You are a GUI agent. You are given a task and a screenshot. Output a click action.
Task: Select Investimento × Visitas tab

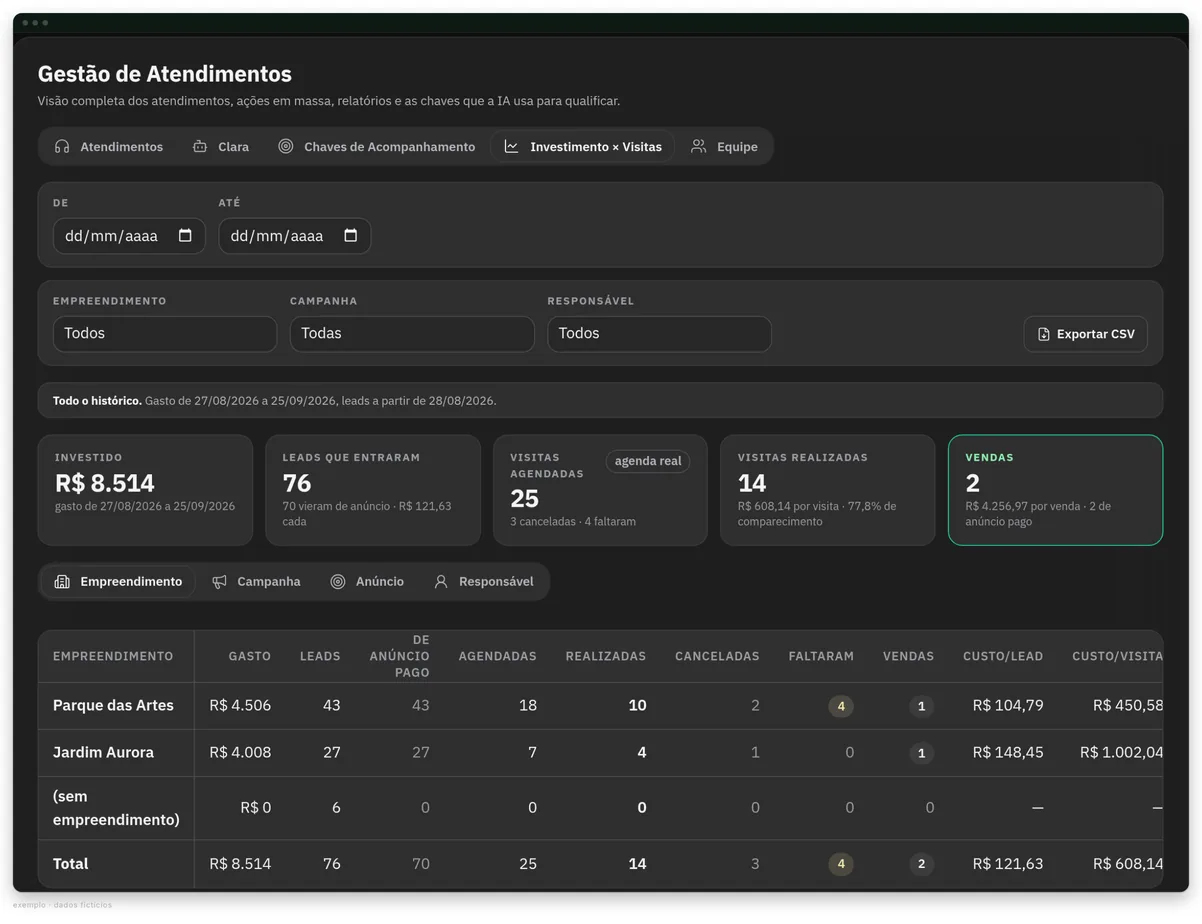[x=583, y=147]
